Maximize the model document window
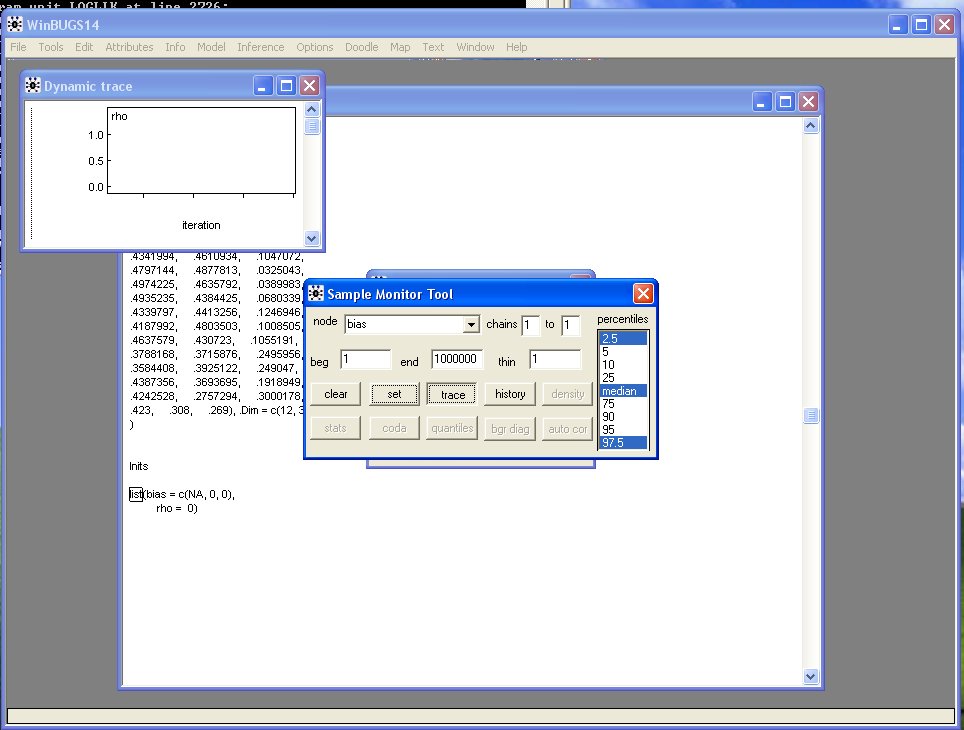 click(786, 101)
